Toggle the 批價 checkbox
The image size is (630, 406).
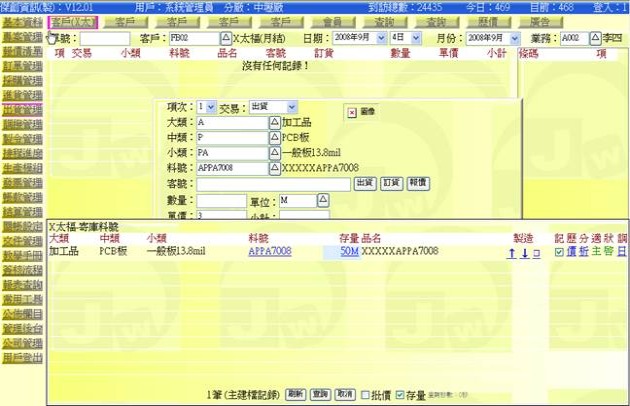click(367, 394)
